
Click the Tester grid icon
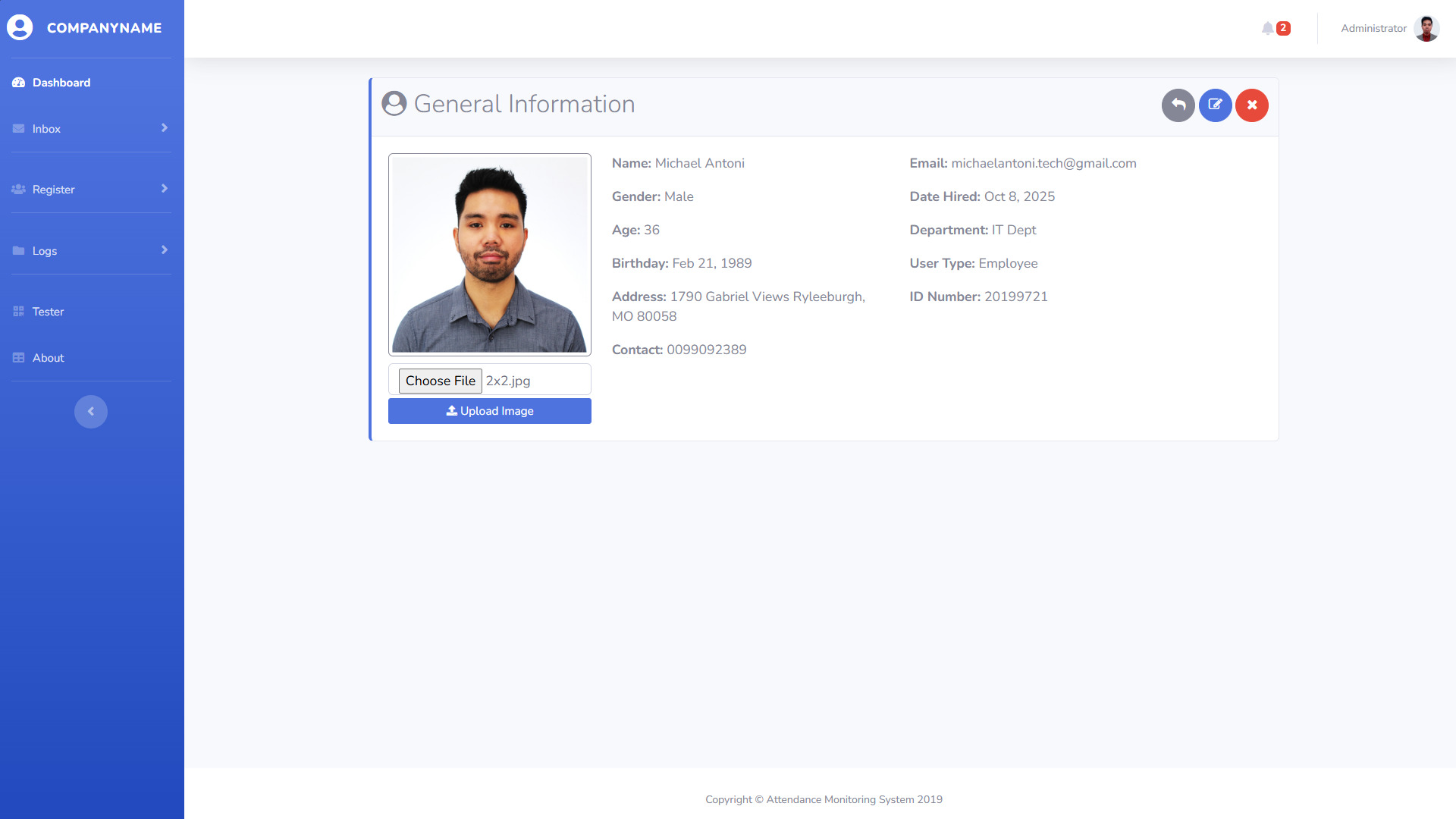coord(18,312)
